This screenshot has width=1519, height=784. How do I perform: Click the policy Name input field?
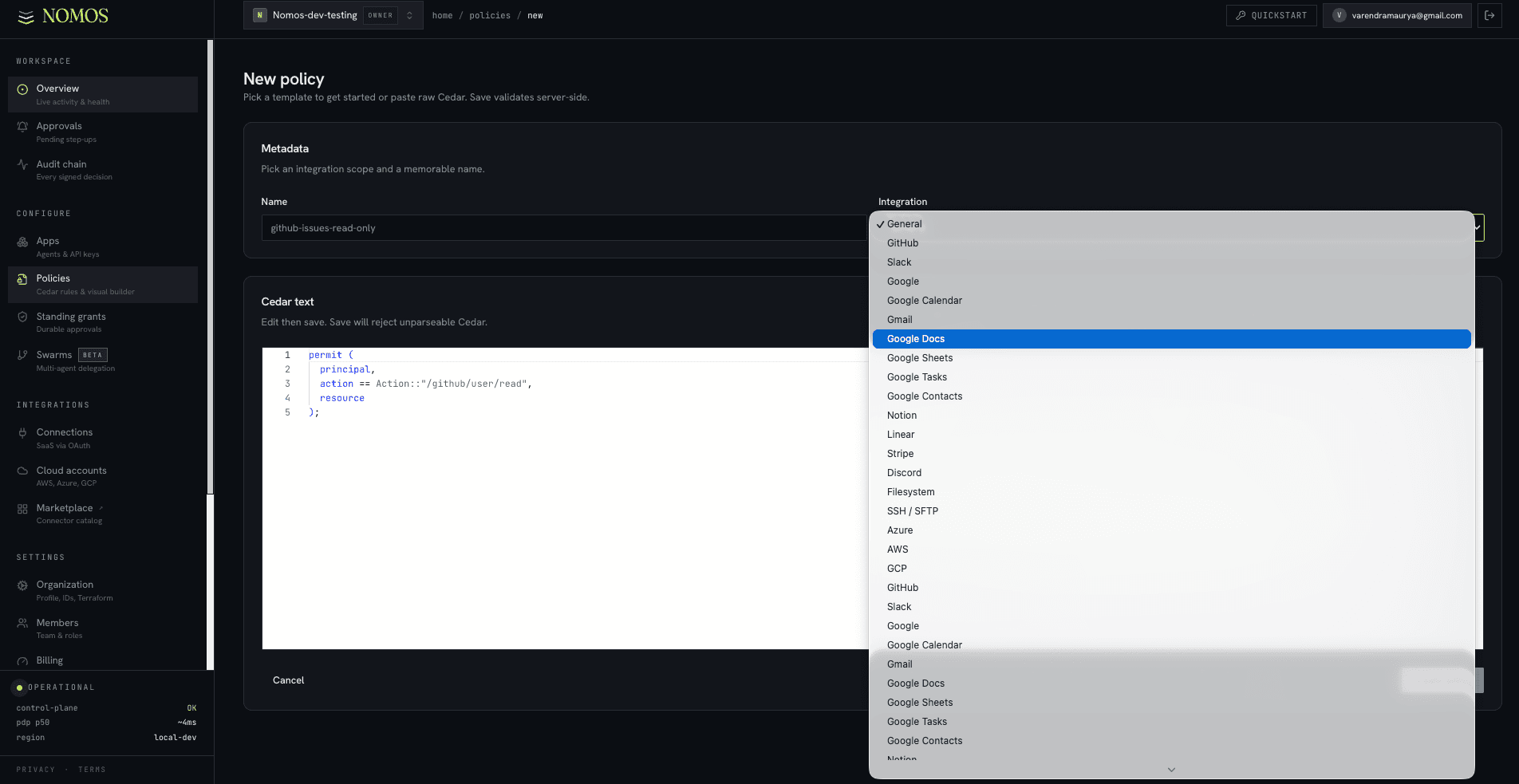pyautogui.click(x=563, y=228)
